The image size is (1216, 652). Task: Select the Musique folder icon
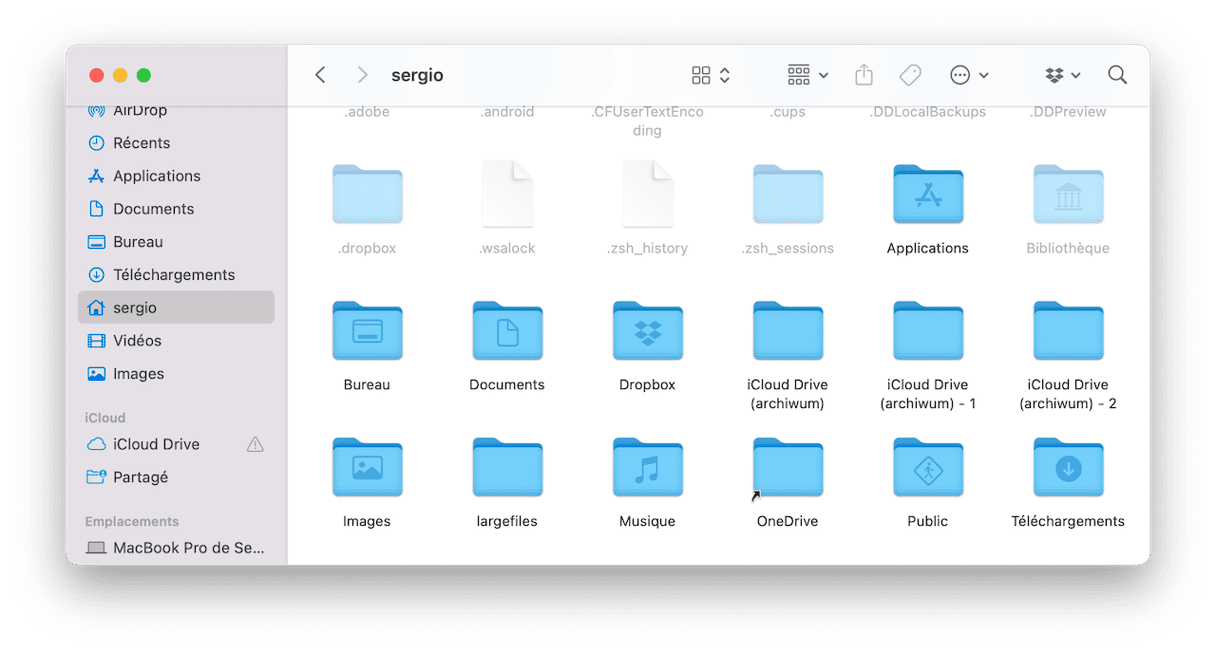[x=647, y=467]
